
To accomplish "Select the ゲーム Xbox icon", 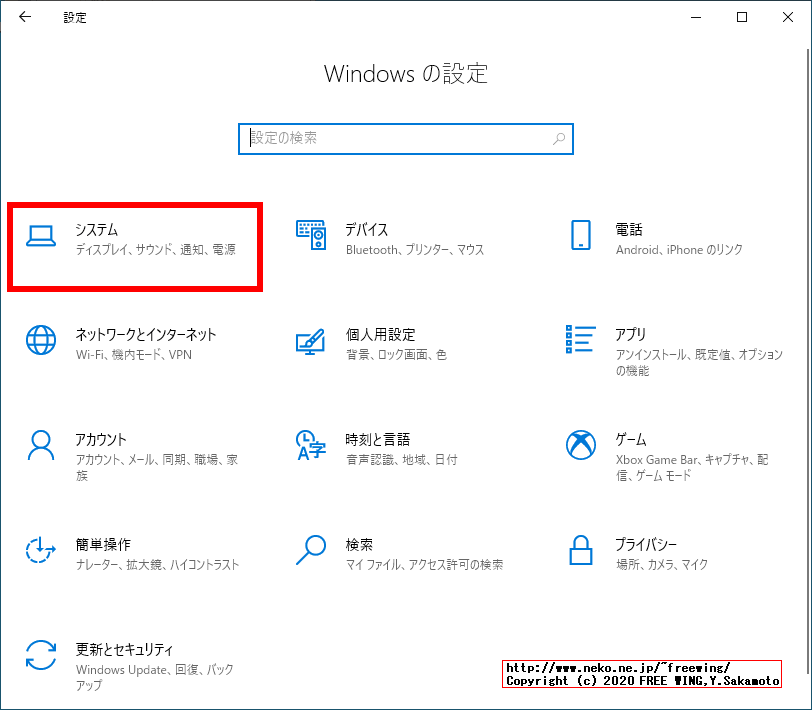I will [581, 445].
